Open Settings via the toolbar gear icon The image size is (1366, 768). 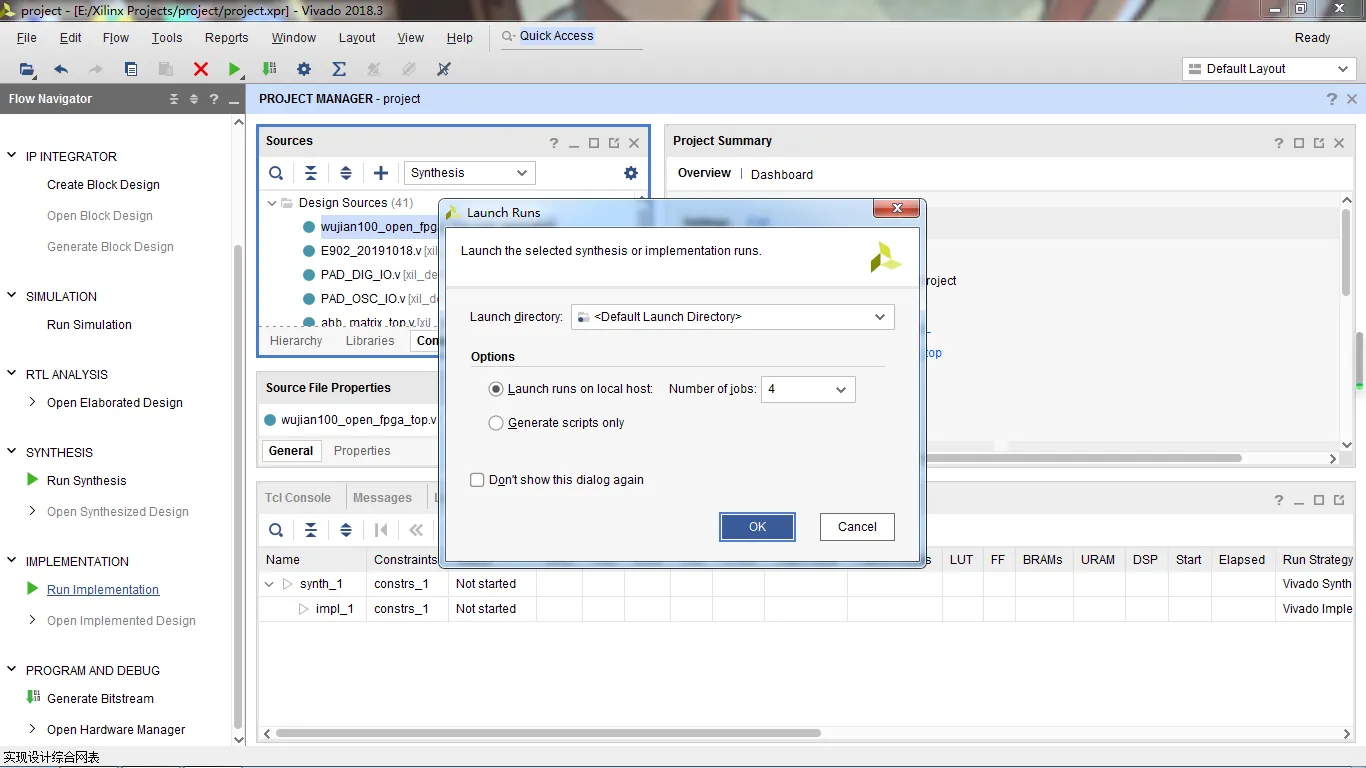[x=304, y=69]
